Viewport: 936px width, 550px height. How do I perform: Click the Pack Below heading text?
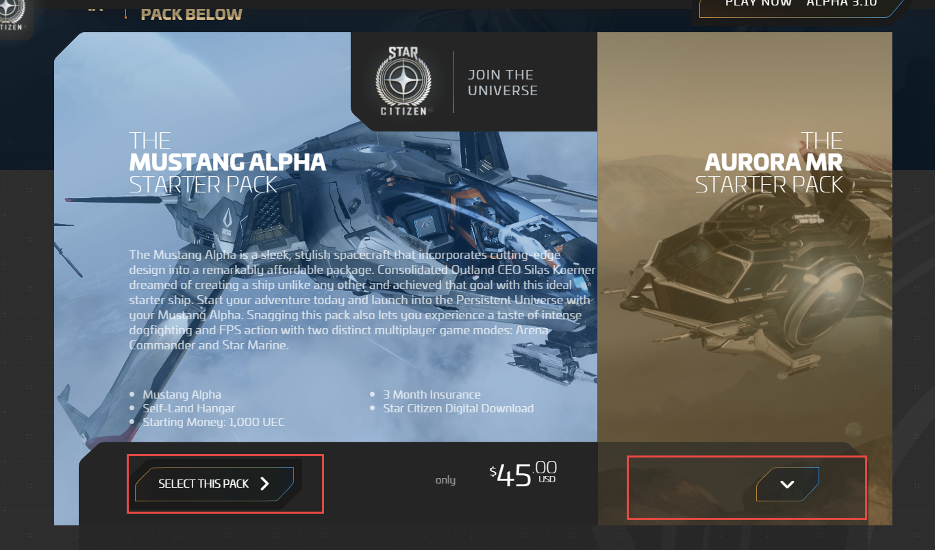point(192,14)
